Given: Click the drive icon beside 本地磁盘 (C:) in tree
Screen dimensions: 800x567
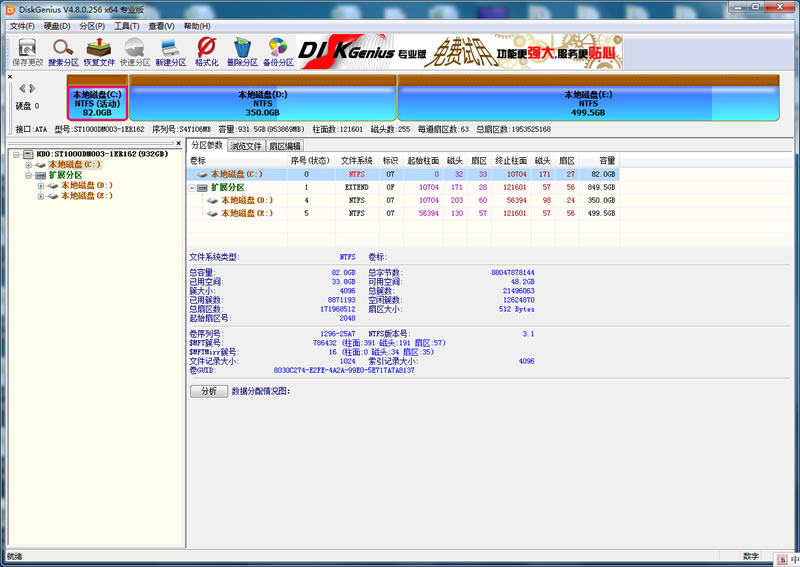Looking at the screenshot, I should coord(41,165).
